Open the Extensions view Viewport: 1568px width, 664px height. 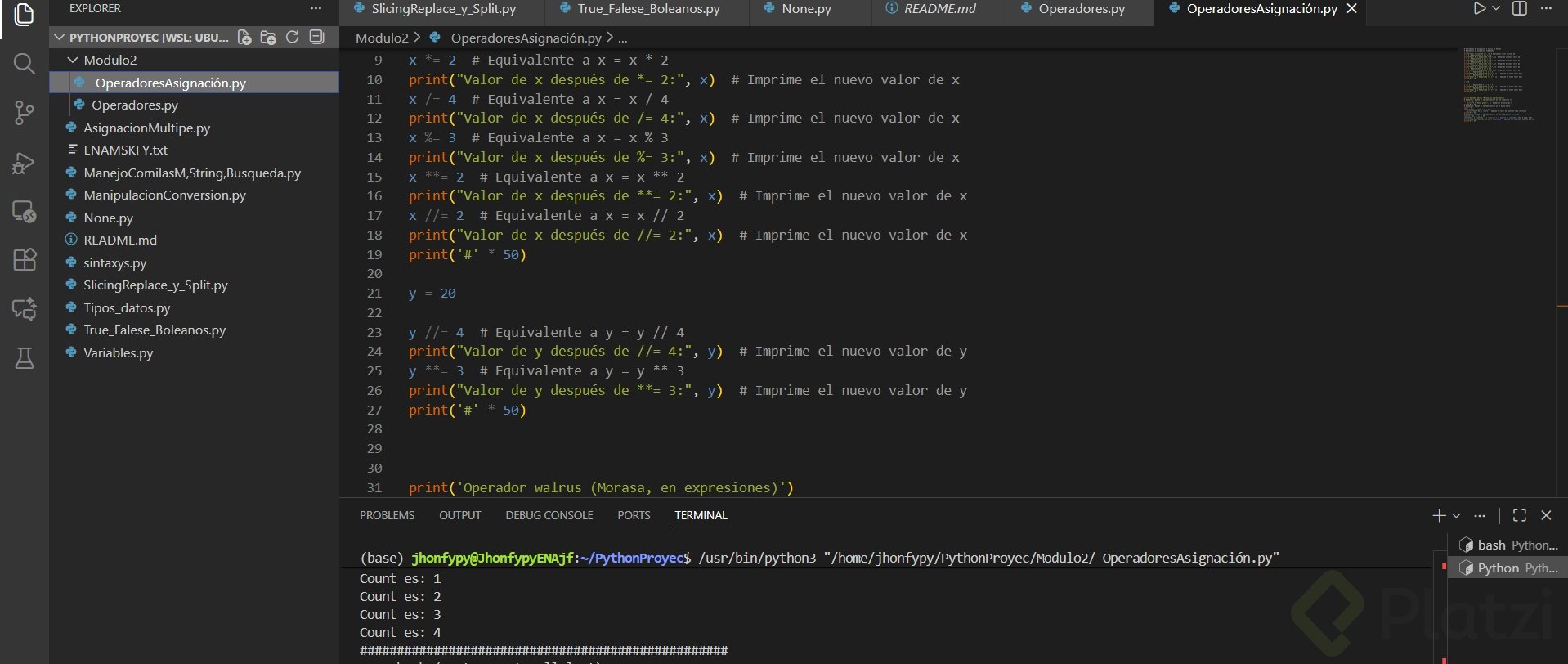pyautogui.click(x=24, y=260)
